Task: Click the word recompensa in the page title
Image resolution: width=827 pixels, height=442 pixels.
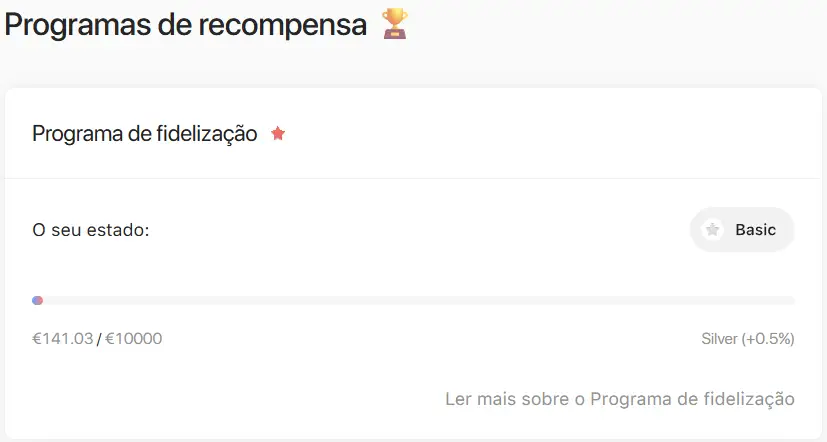Action: point(283,25)
